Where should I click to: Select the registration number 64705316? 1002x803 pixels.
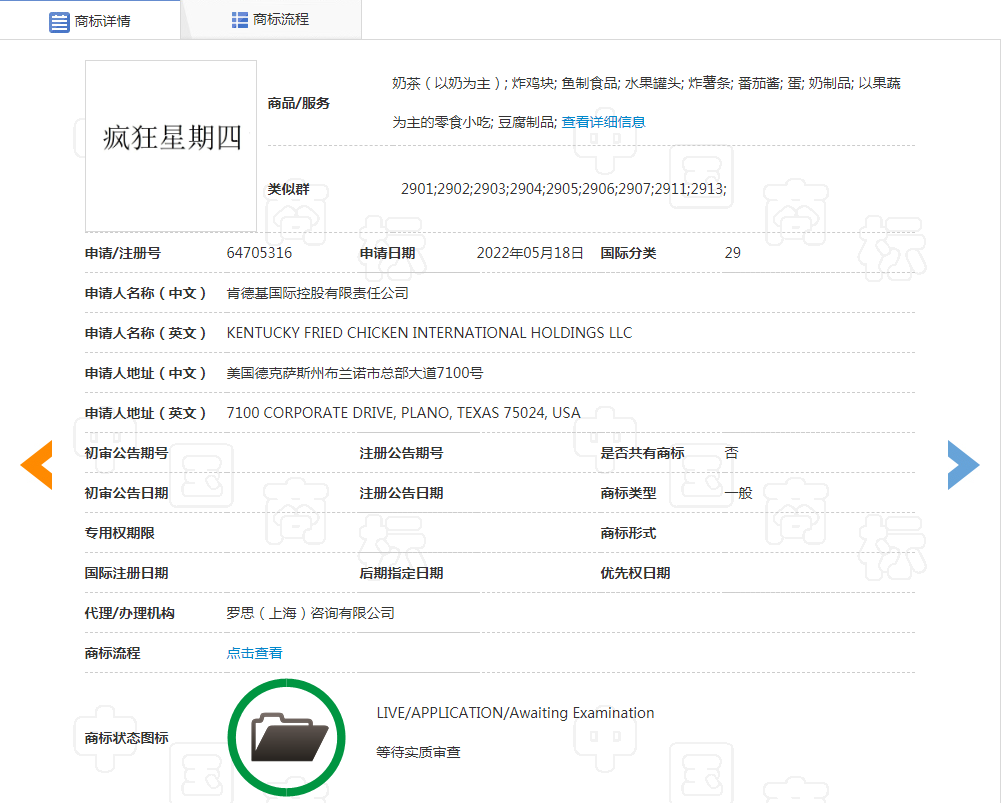tap(259, 253)
